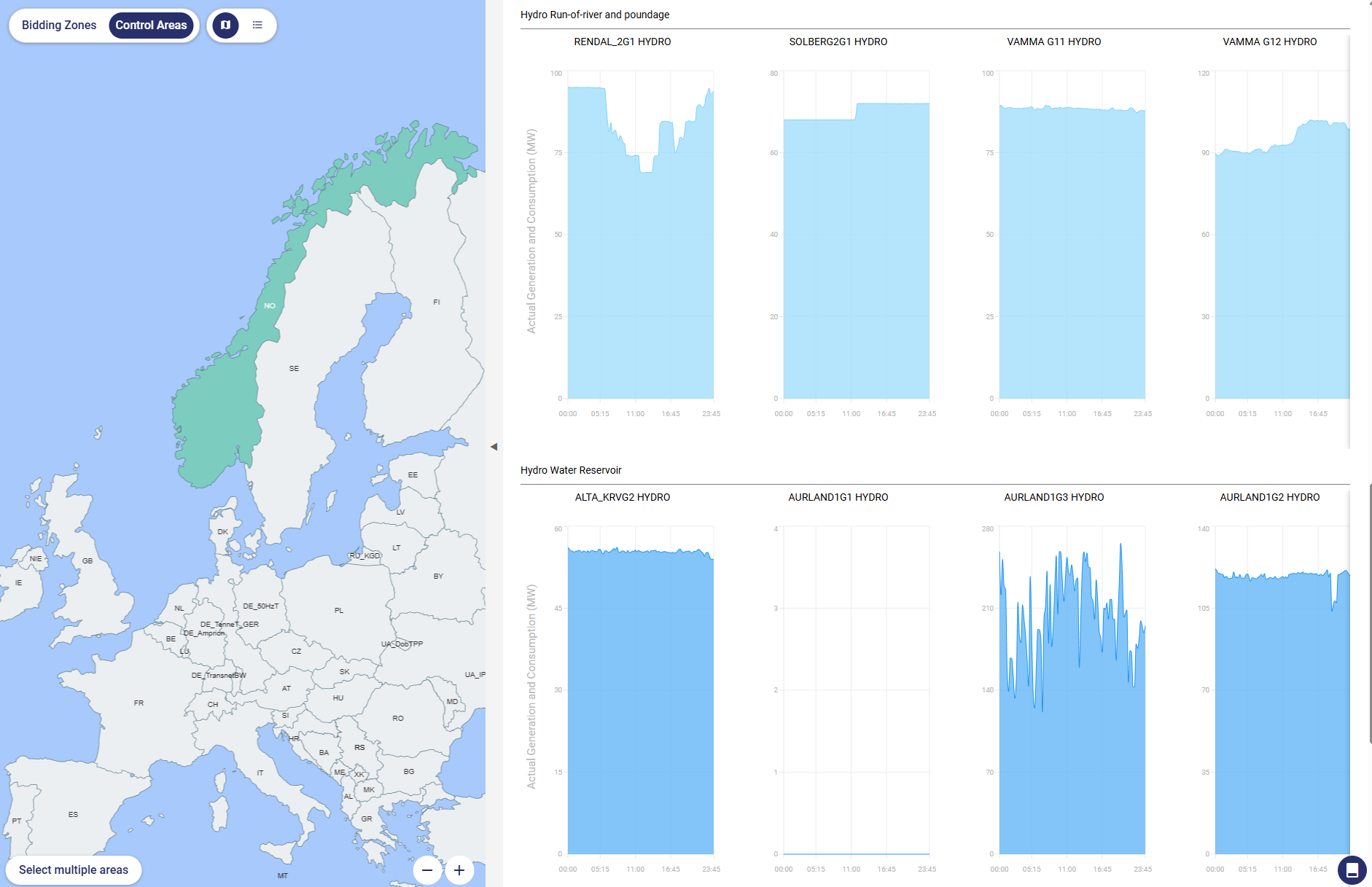This screenshot has height=887, width=1372.
Task: Click Hydro Water Reservoir section header
Action: (x=571, y=470)
